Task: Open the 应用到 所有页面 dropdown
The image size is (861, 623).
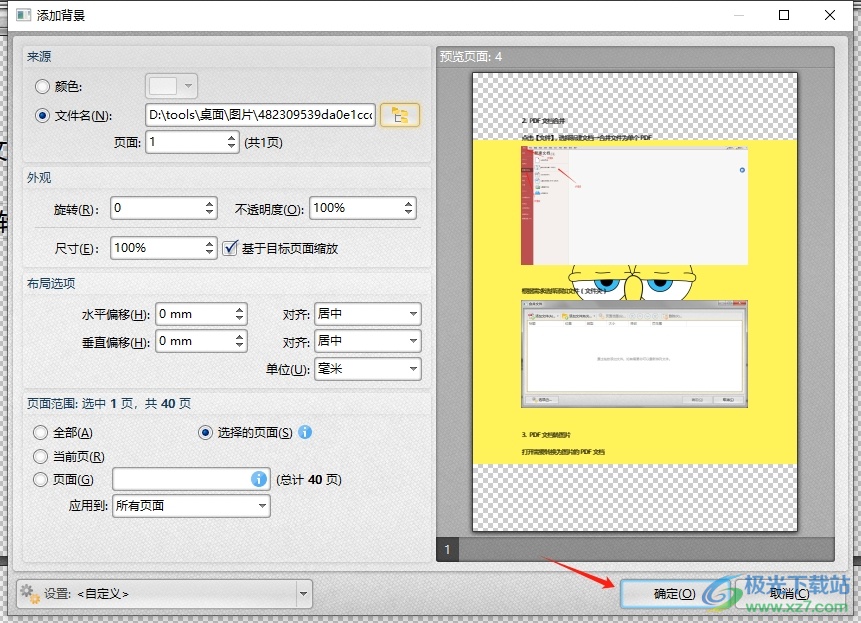Action: (191, 506)
